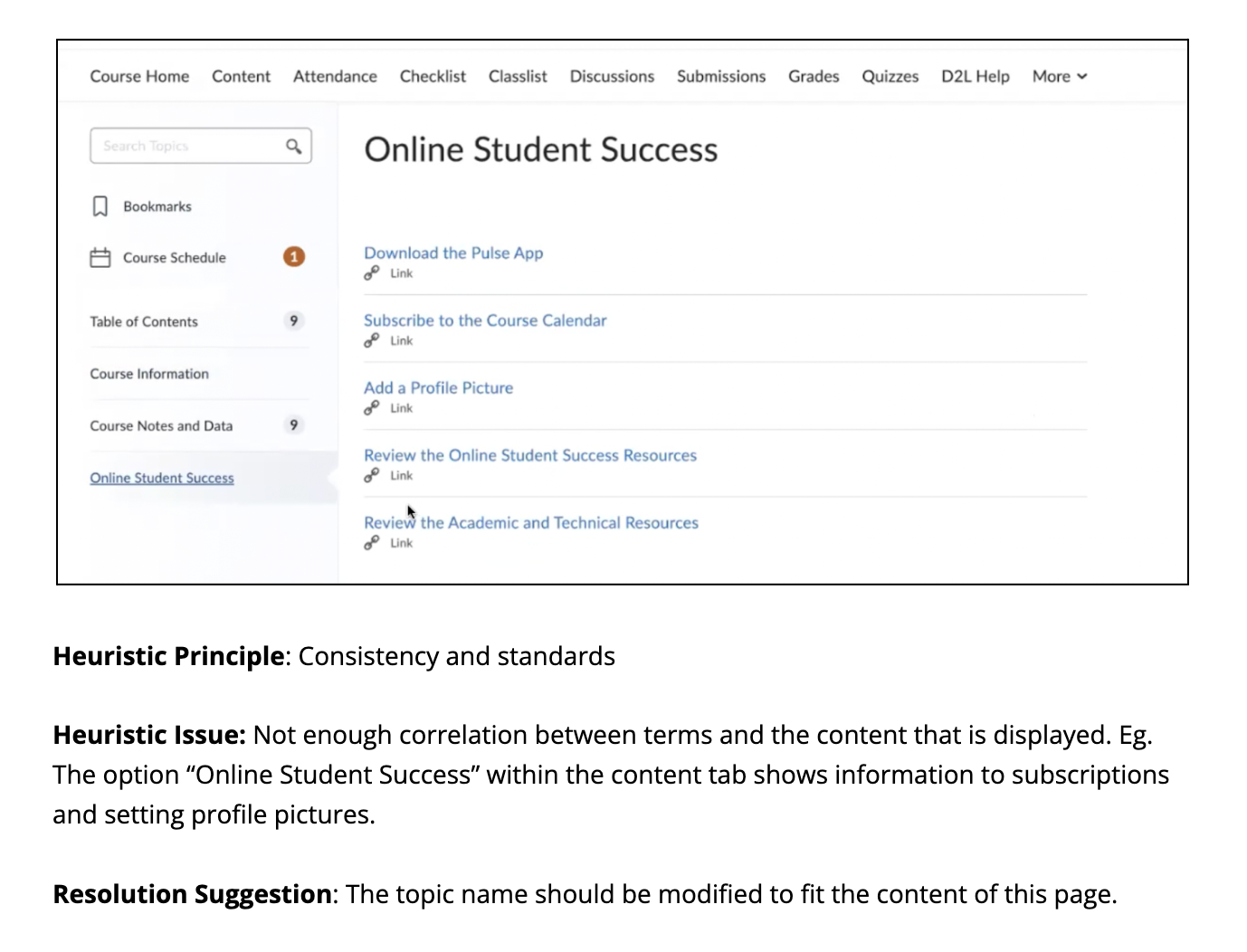Screen dimensions: 1247x952
Task: Click the link icon under Download the Pulse App
Action: click(371, 273)
